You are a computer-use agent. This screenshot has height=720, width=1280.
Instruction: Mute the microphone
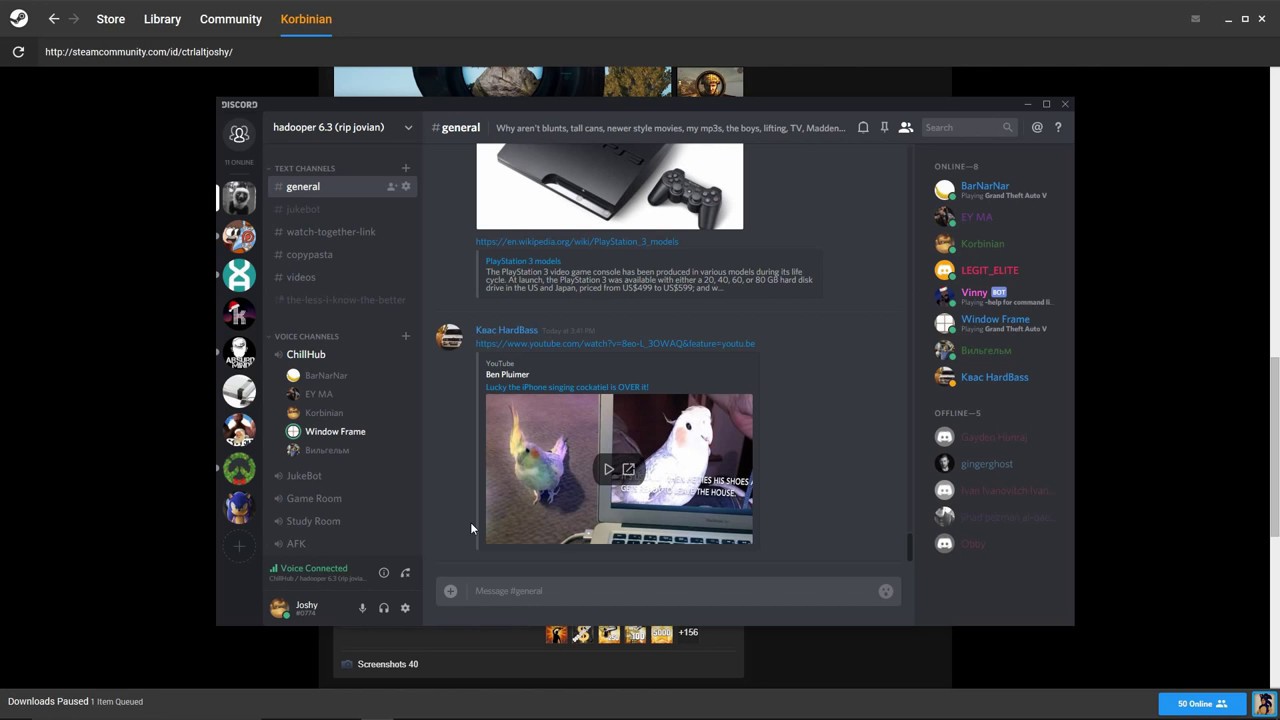362,608
